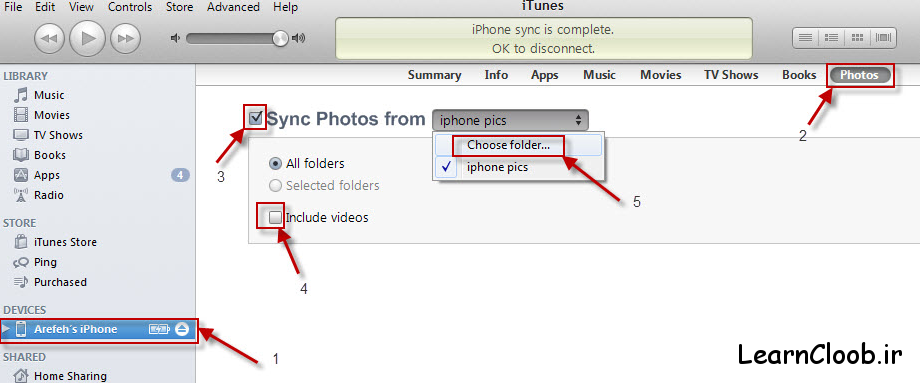Click the fast-forward next track button
The width and height of the screenshot is (920, 383).
(x=125, y=39)
